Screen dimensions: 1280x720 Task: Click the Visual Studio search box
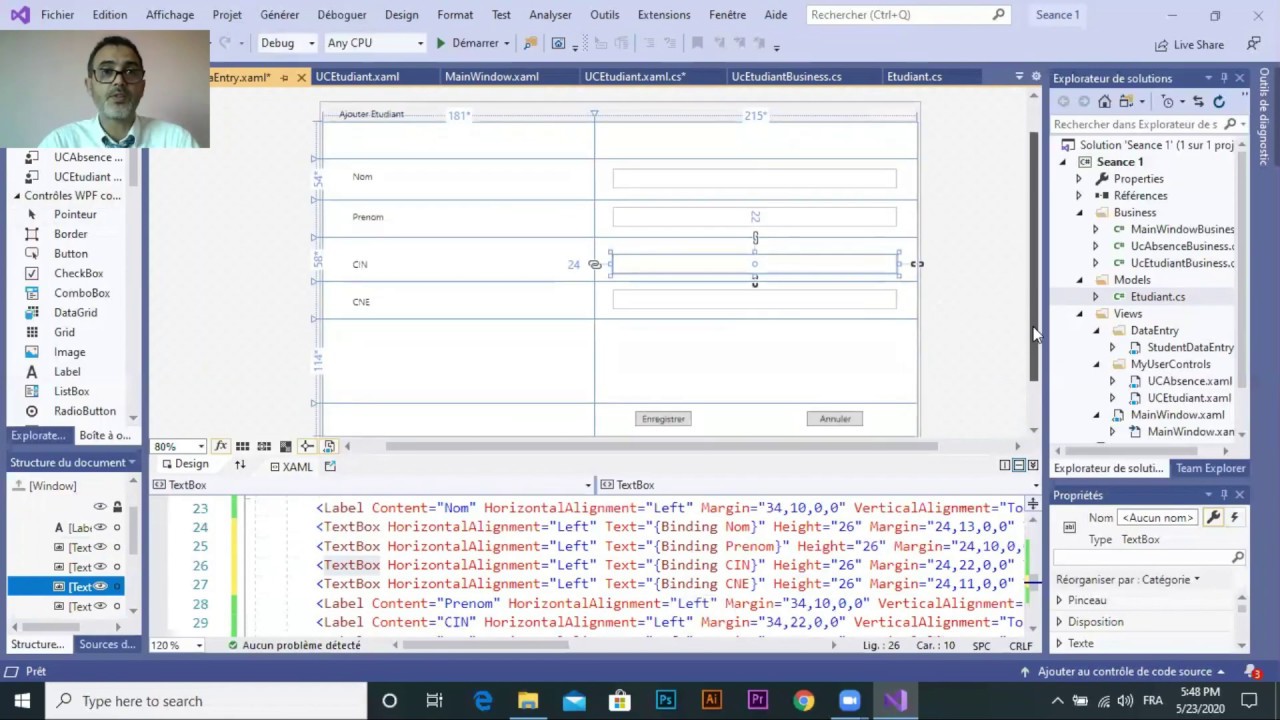click(x=907, y=15)
